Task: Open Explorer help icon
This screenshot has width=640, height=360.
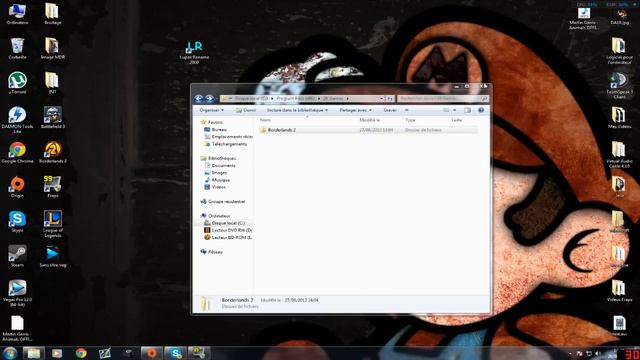Action: 481,110
